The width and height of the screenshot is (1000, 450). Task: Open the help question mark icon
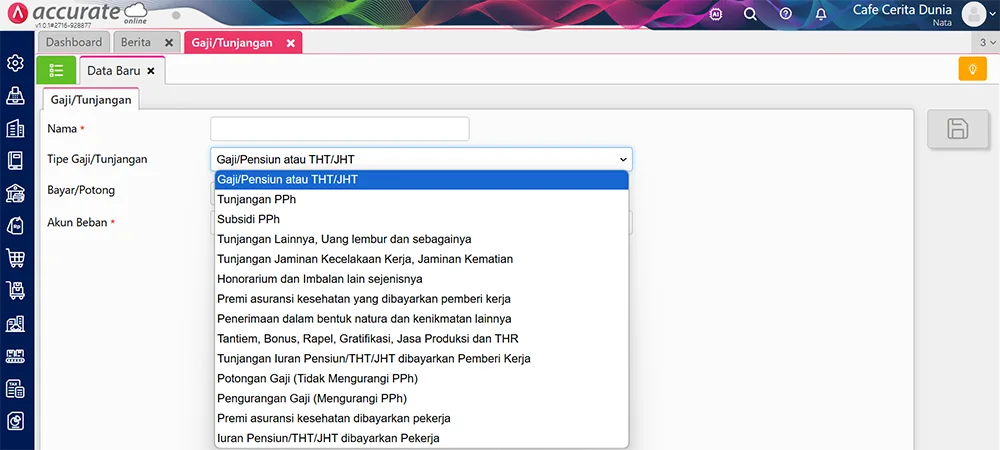(x=785, y=14)
